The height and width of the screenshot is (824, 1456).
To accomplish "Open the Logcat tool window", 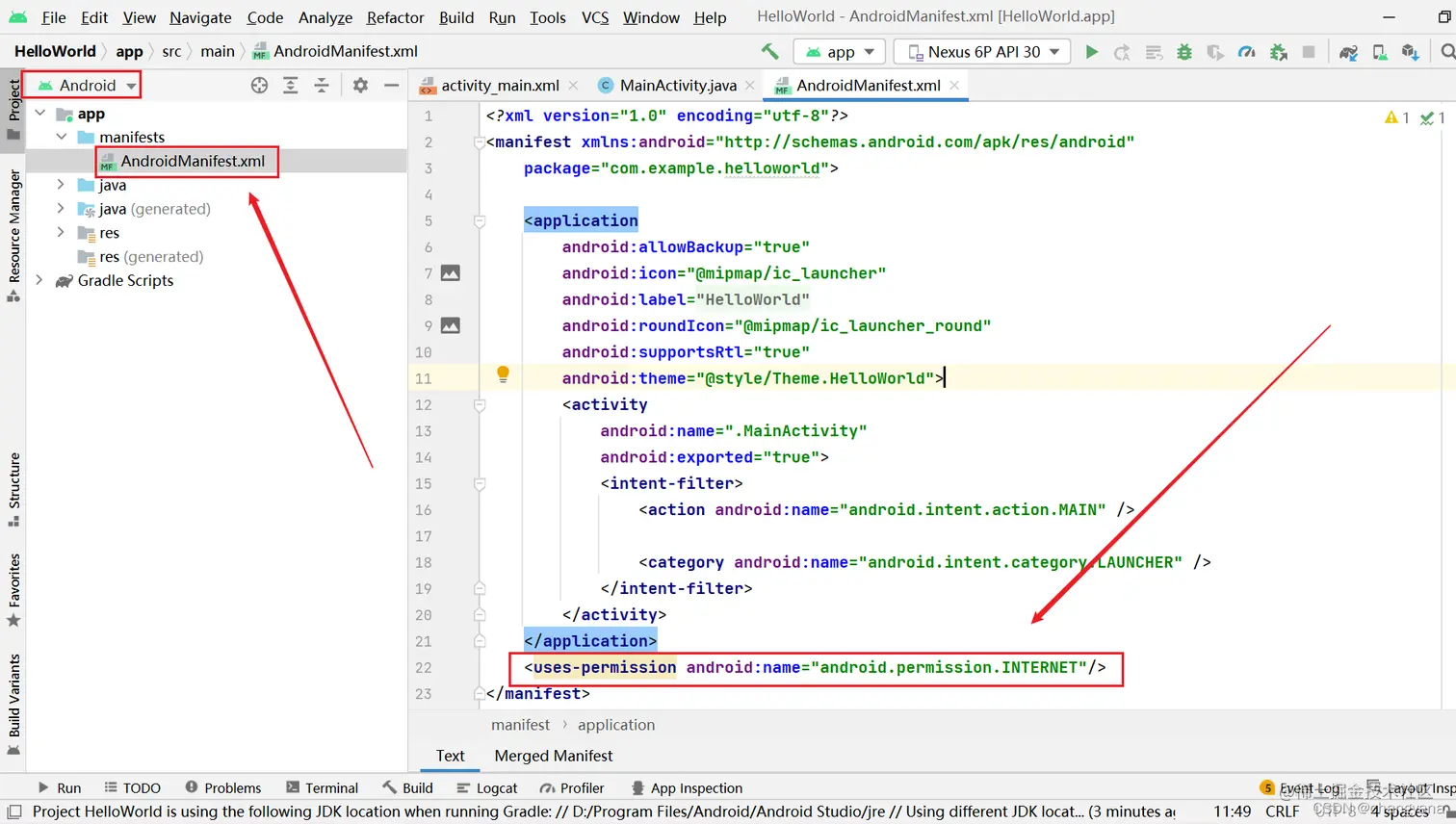I will pos(487,788).
